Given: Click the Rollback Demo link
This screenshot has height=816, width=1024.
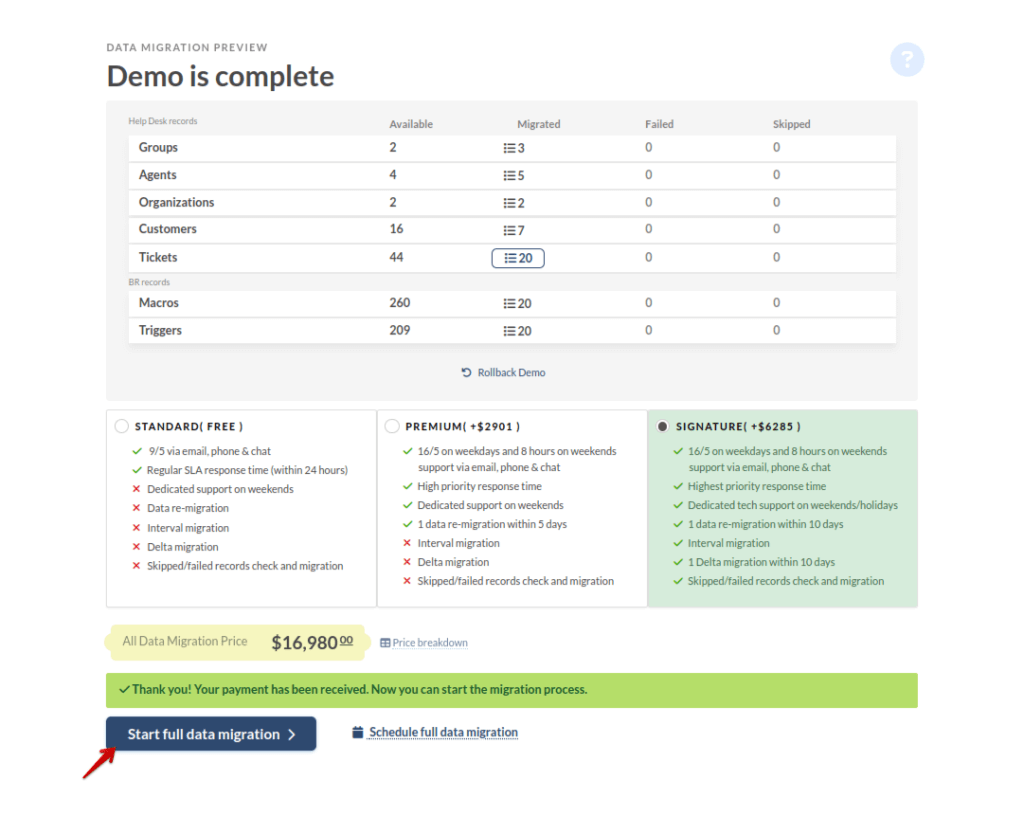Looking at the screenshot, I should (510, 371).
